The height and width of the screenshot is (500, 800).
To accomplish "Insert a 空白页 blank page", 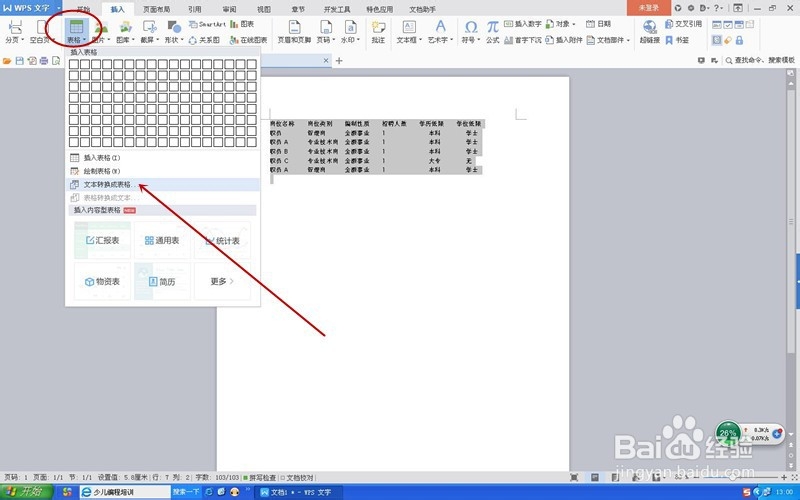I will click(x=41, y=31).
